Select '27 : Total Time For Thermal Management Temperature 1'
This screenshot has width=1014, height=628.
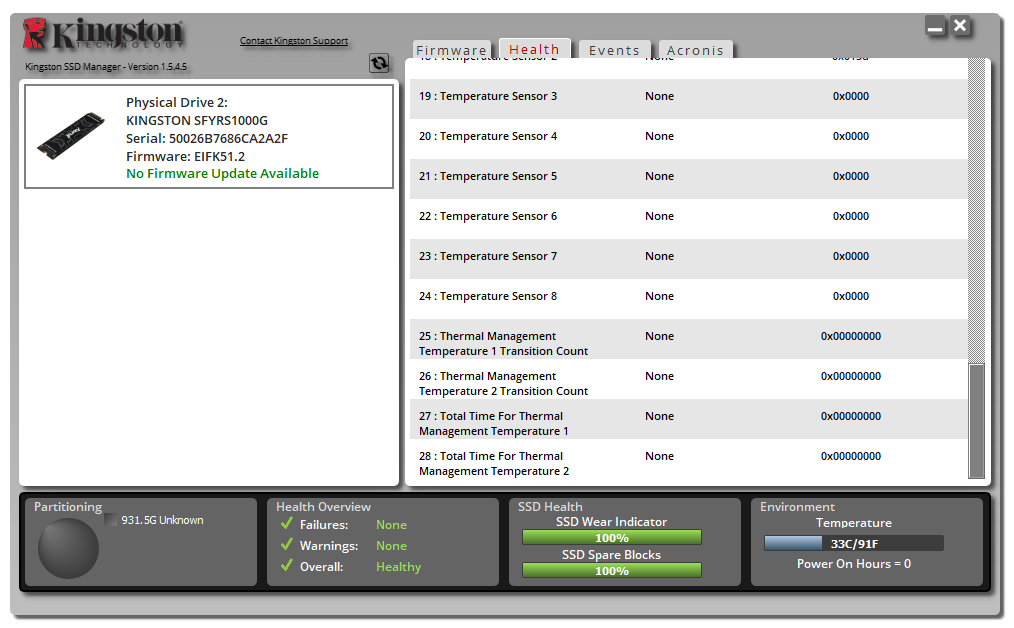689,420
